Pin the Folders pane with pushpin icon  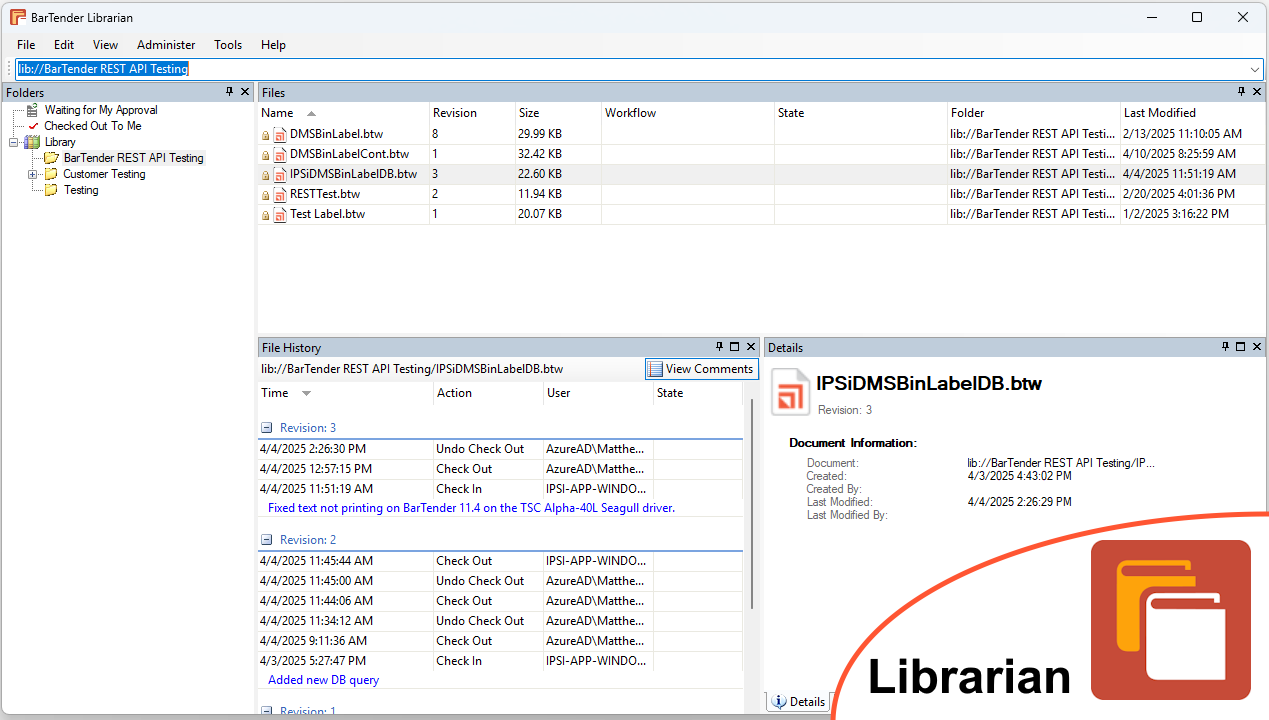(x=229, y=92)
